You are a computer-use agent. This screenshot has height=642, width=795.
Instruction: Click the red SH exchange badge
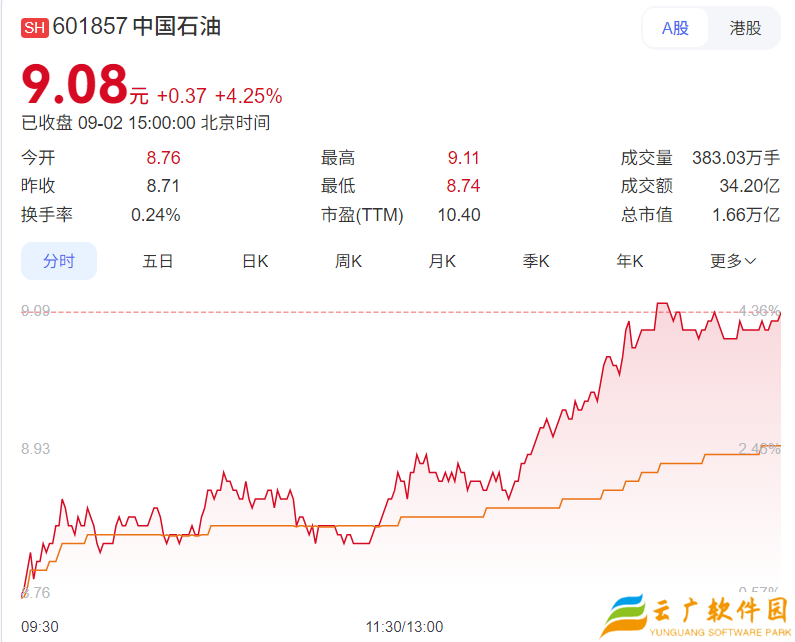(x=34, y=27)
